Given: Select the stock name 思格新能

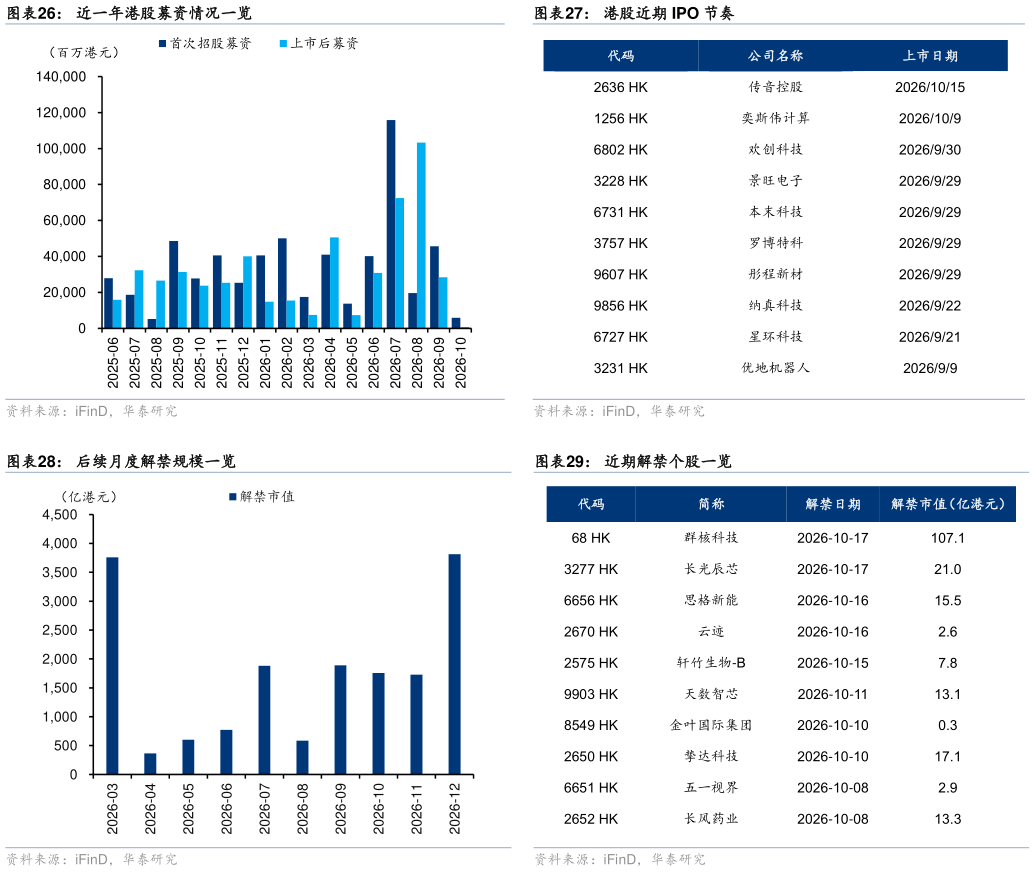Looking at the screenshot, I should click(711, 600).
